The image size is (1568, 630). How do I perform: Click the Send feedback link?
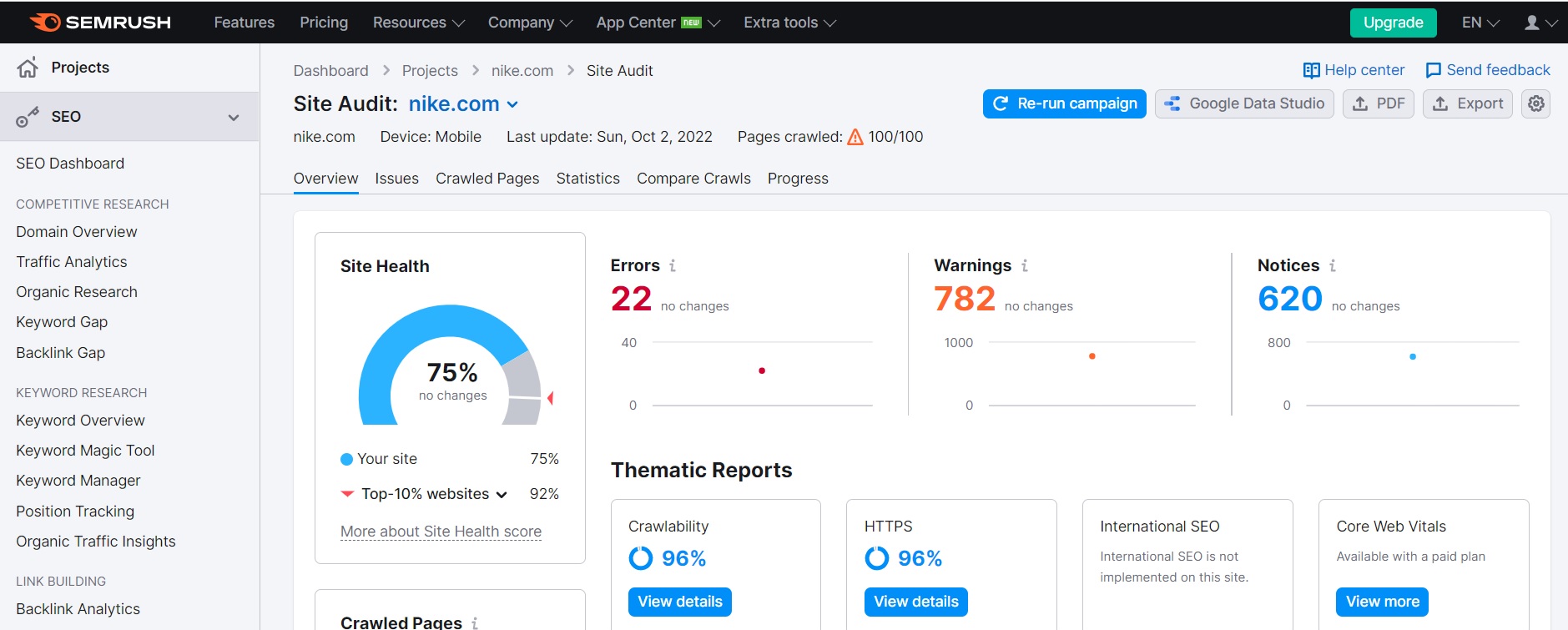pos(1488,70)
